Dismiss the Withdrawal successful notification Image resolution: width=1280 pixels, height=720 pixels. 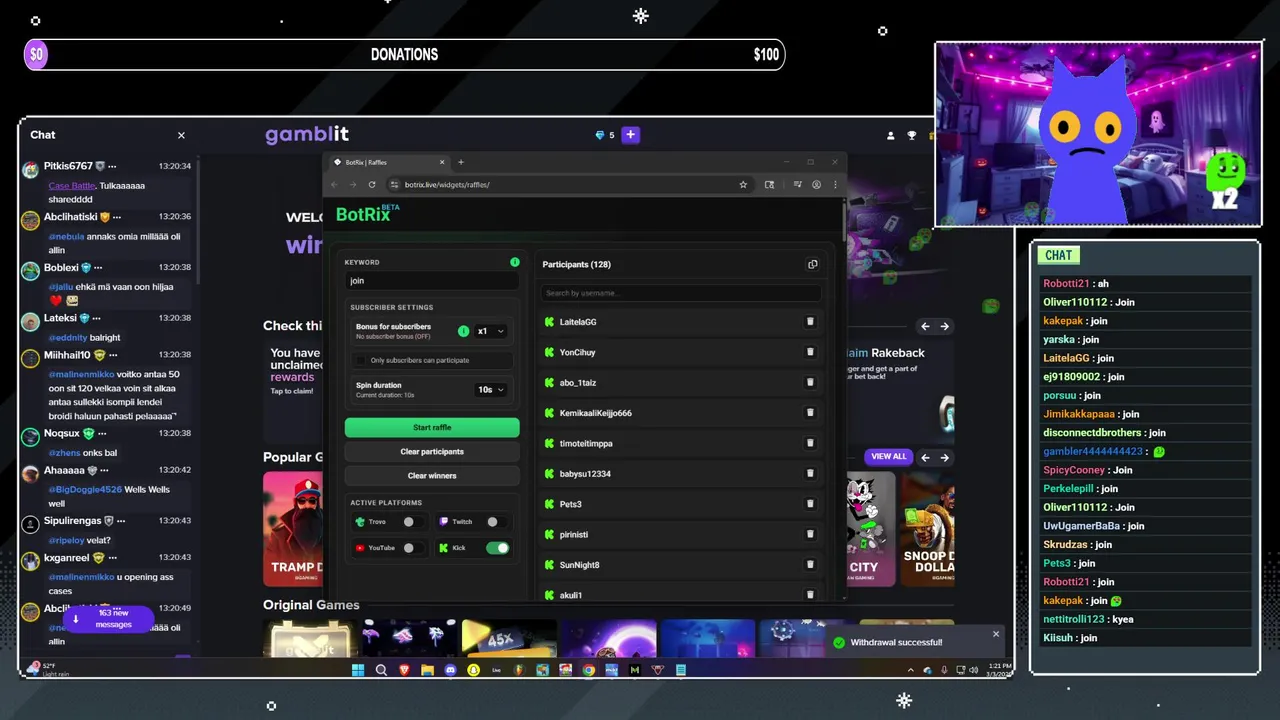(x=995, y=634)
